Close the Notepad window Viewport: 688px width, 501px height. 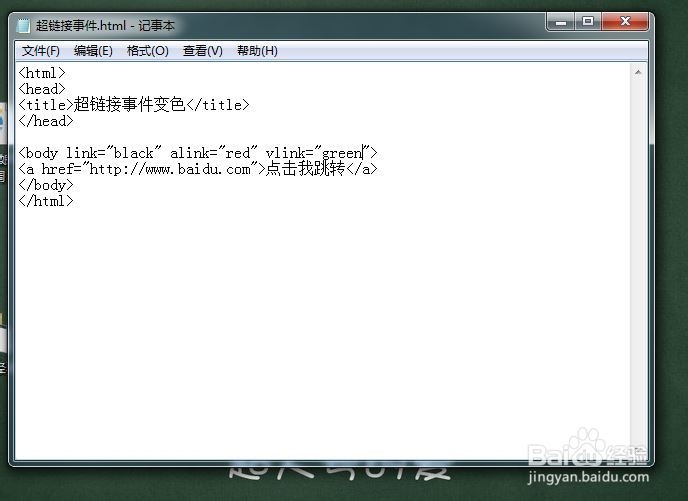(625, 21)
